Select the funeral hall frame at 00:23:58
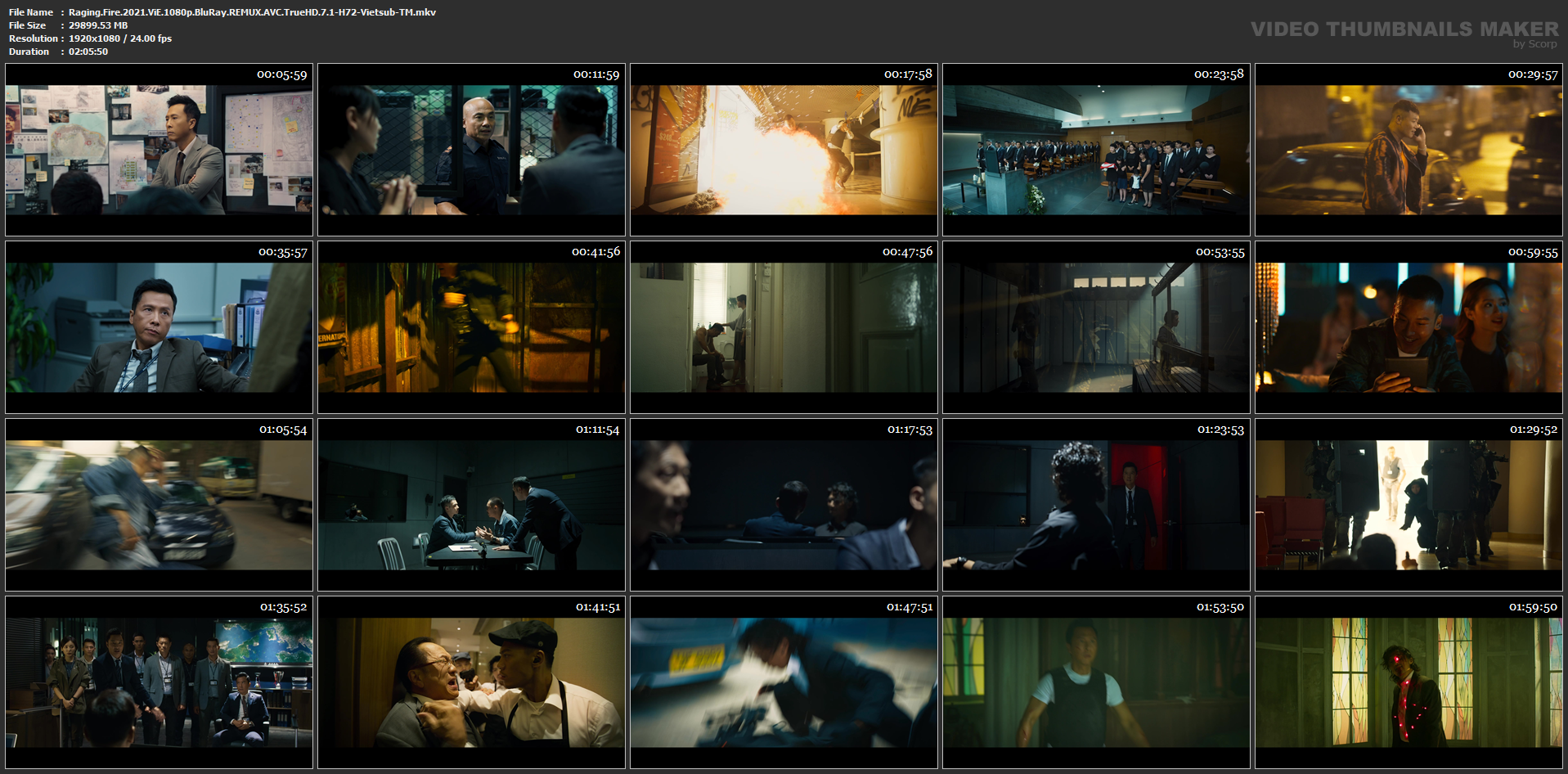1568x774 pixels. tap(1096, 150)
